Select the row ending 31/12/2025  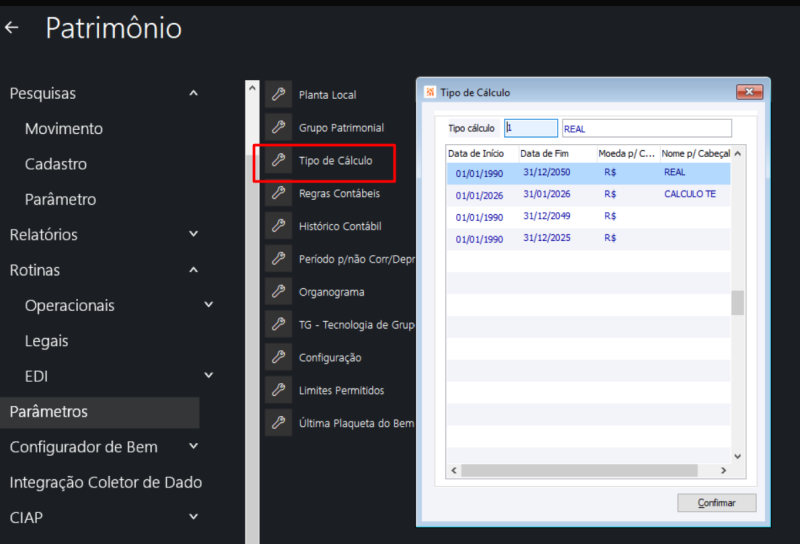(588, 239)
